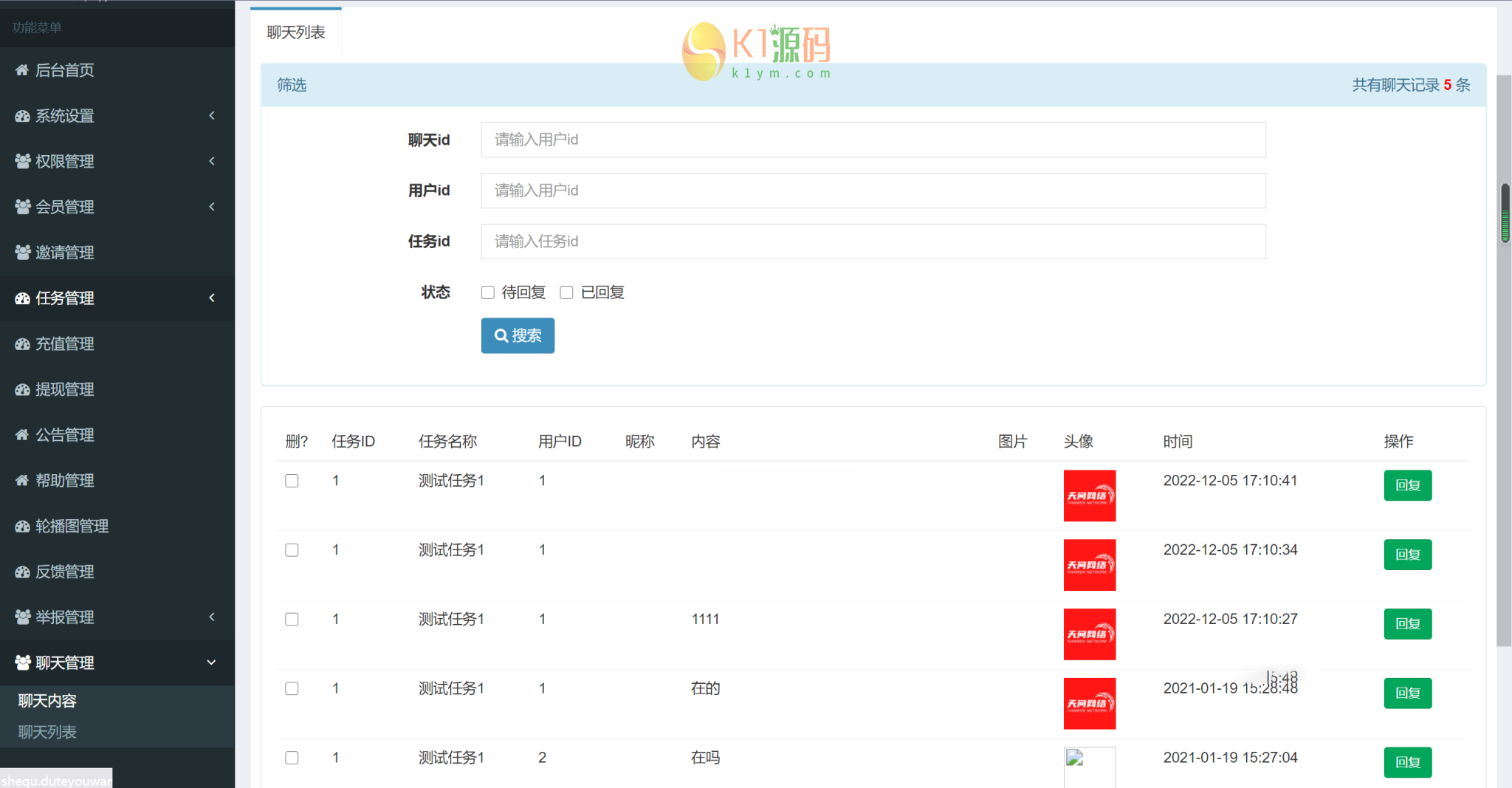This screenshot has width=1512, height=788.
Task: Click the dashboard icon beside 充值管理
Action: [x=22, y=344]
